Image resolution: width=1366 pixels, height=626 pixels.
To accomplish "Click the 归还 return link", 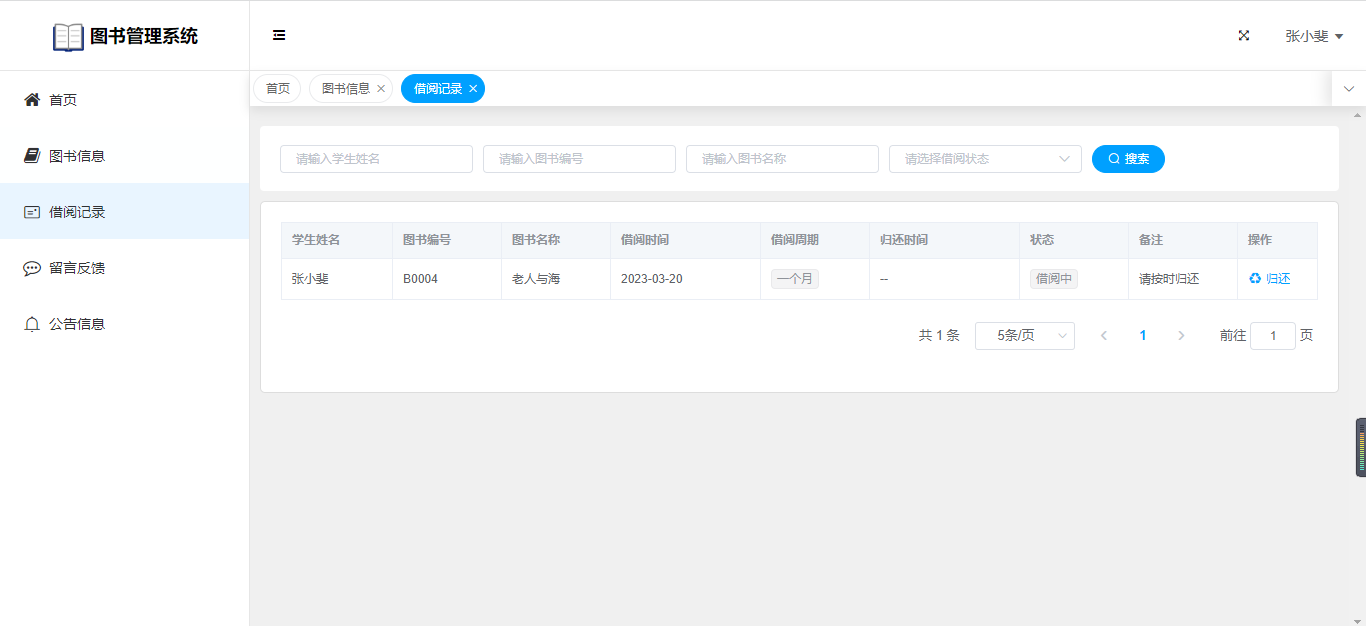I will coord(1270,279).
